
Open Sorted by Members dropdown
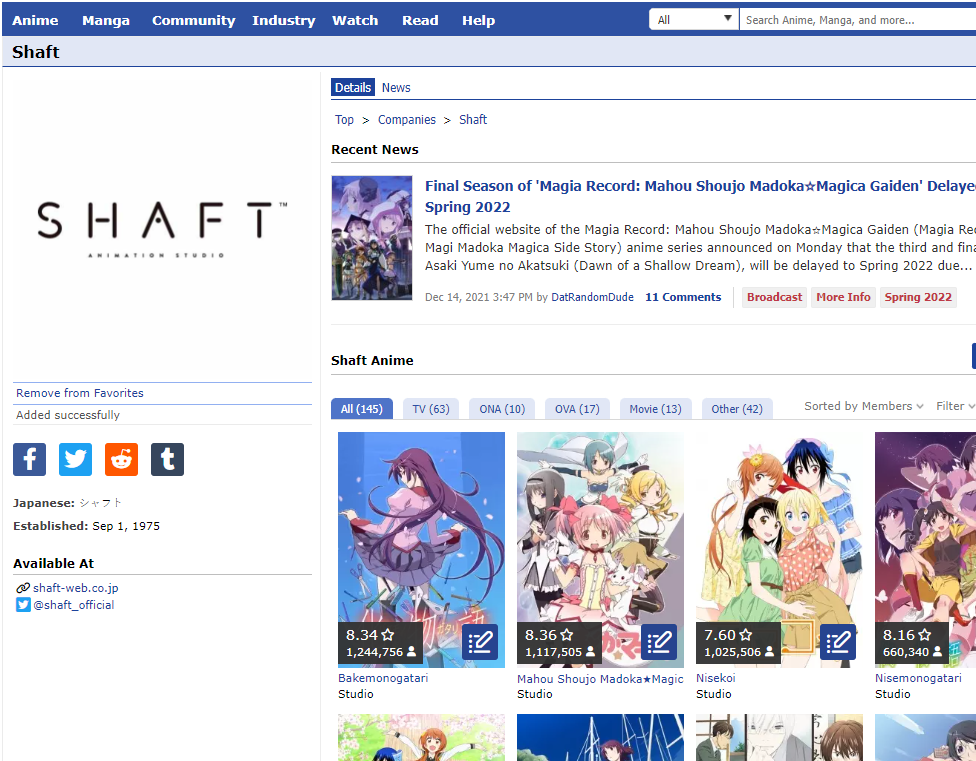(863, 406)
